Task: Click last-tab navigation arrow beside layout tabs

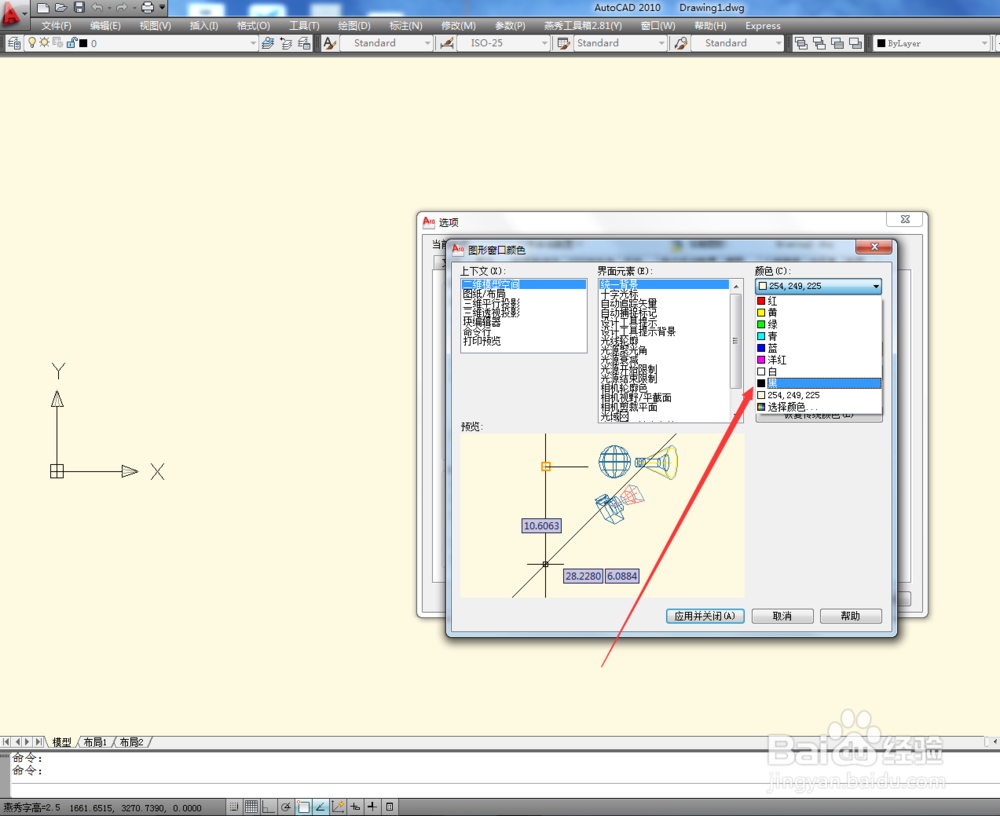Action: 38,742
